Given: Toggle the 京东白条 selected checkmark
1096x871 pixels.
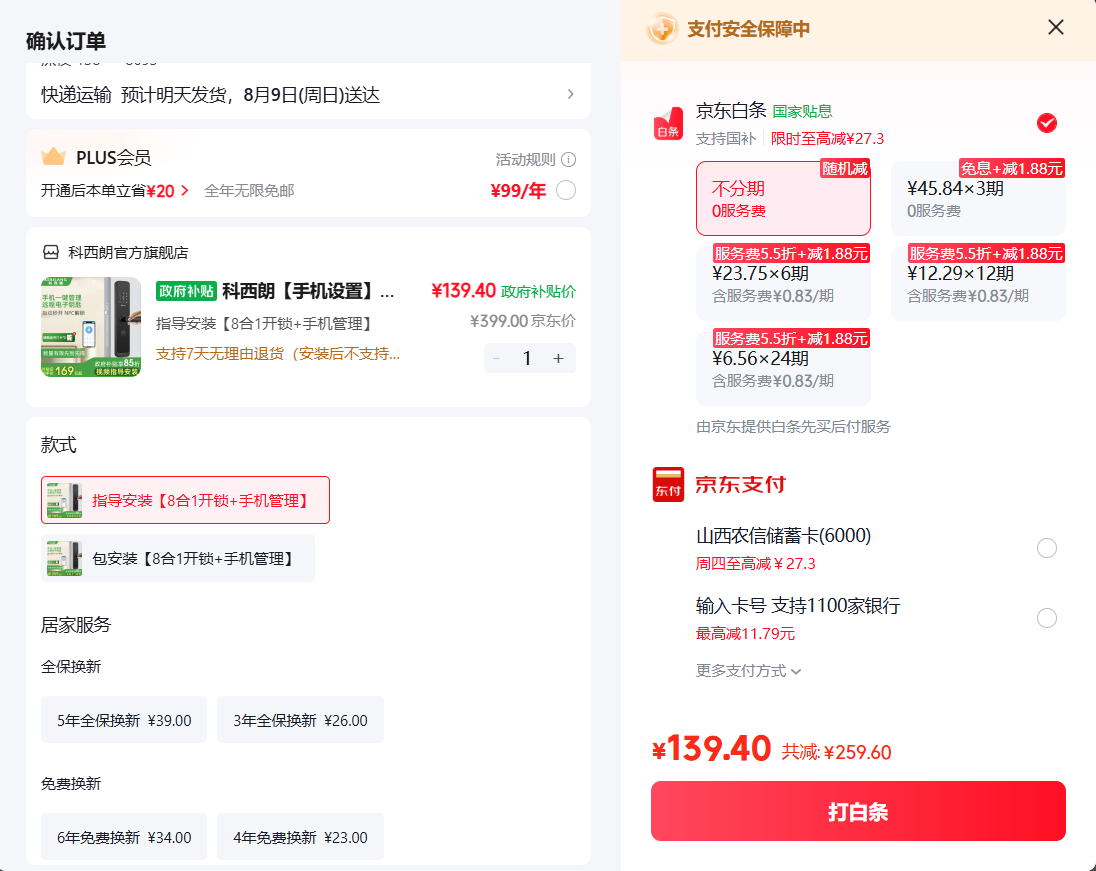Looking at the screenshot, I should (x=1046, y=123).
